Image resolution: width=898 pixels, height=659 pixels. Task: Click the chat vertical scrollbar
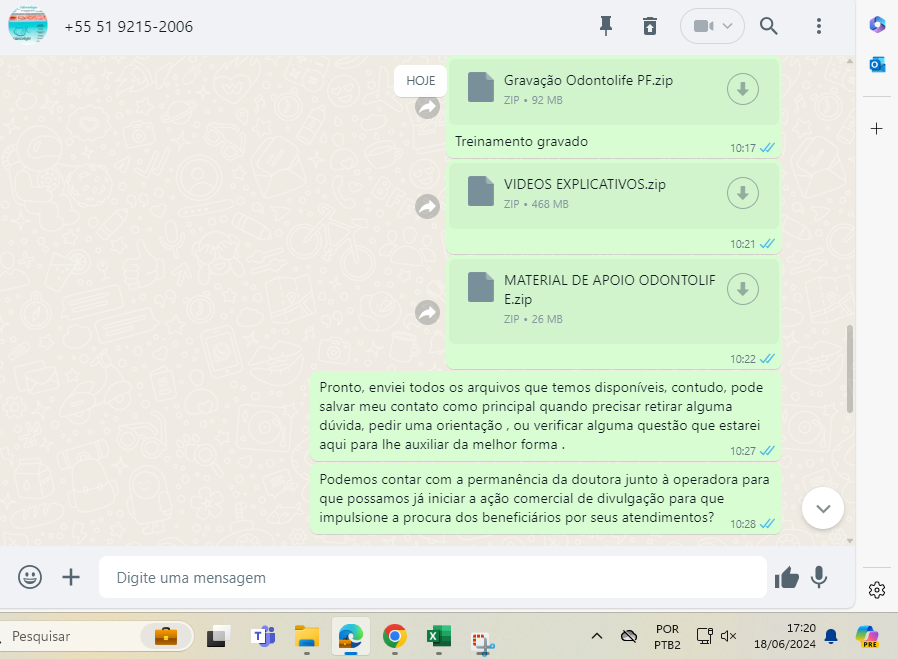850,367
